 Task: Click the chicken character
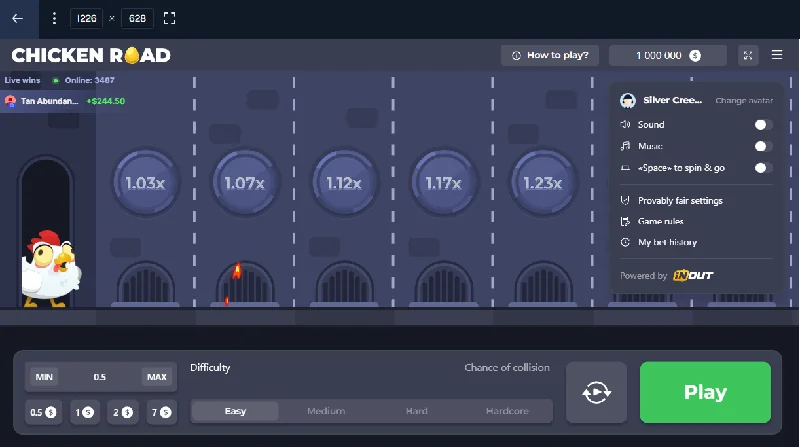tap(51, 269)
